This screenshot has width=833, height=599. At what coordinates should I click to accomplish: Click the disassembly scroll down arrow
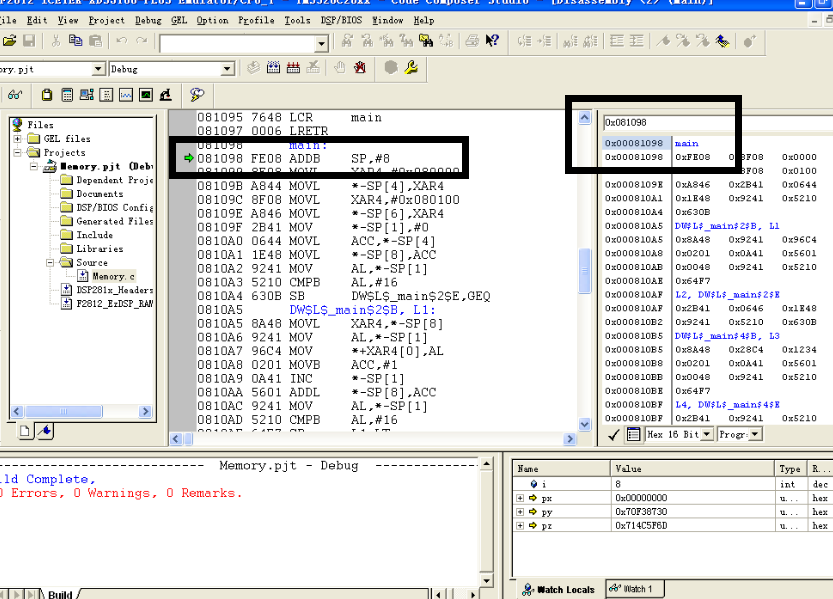584,424
